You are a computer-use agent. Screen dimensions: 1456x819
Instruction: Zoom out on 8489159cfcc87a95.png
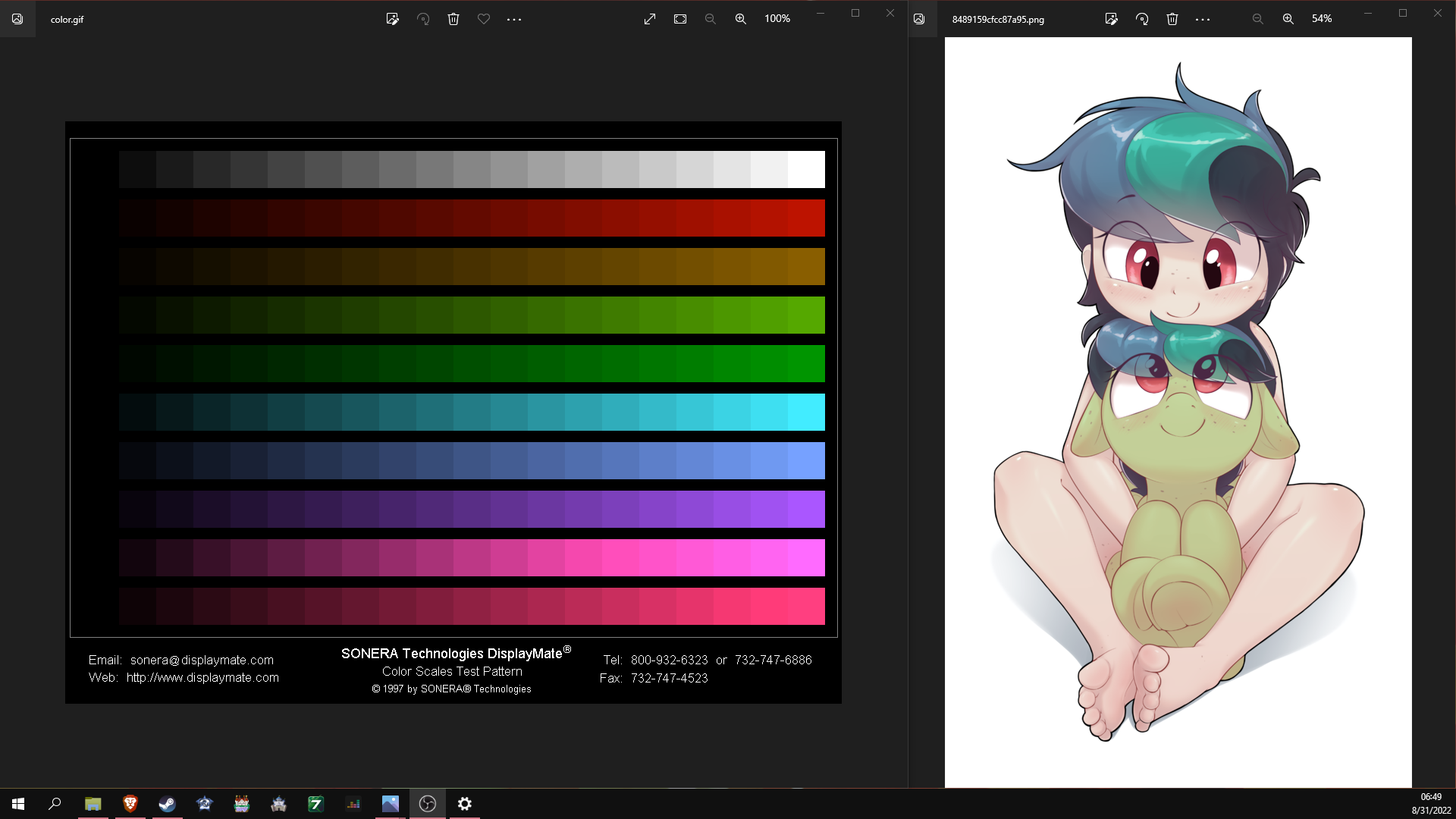point(1258,19)
